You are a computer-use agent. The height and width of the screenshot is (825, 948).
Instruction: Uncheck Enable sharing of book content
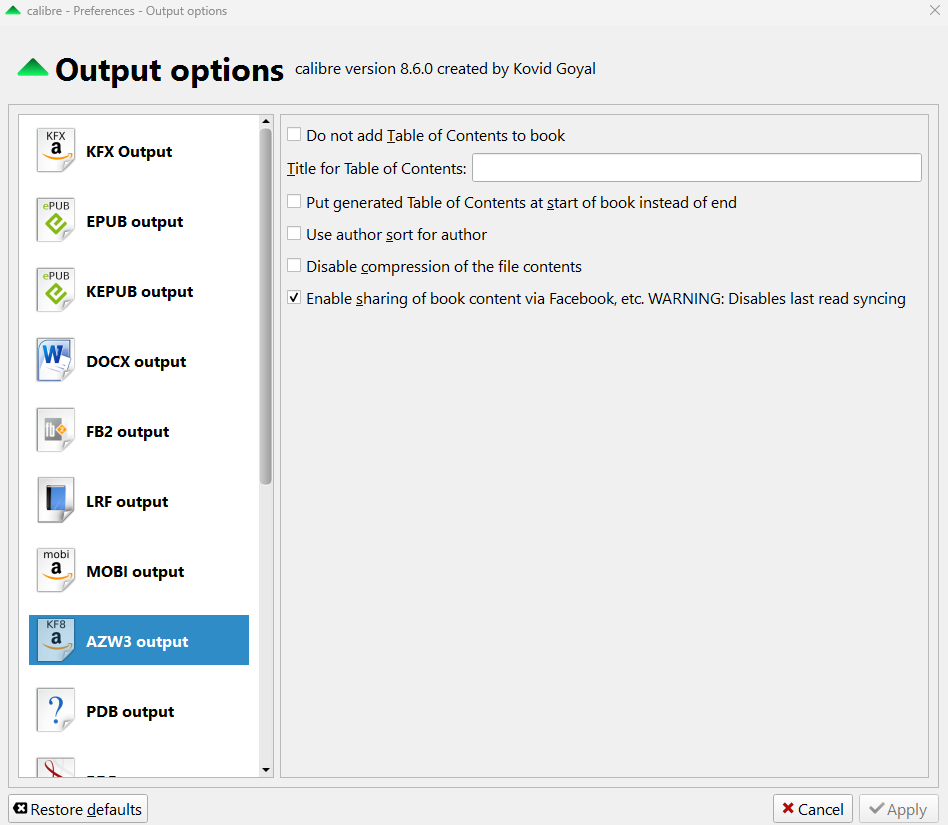click(294, 298)
